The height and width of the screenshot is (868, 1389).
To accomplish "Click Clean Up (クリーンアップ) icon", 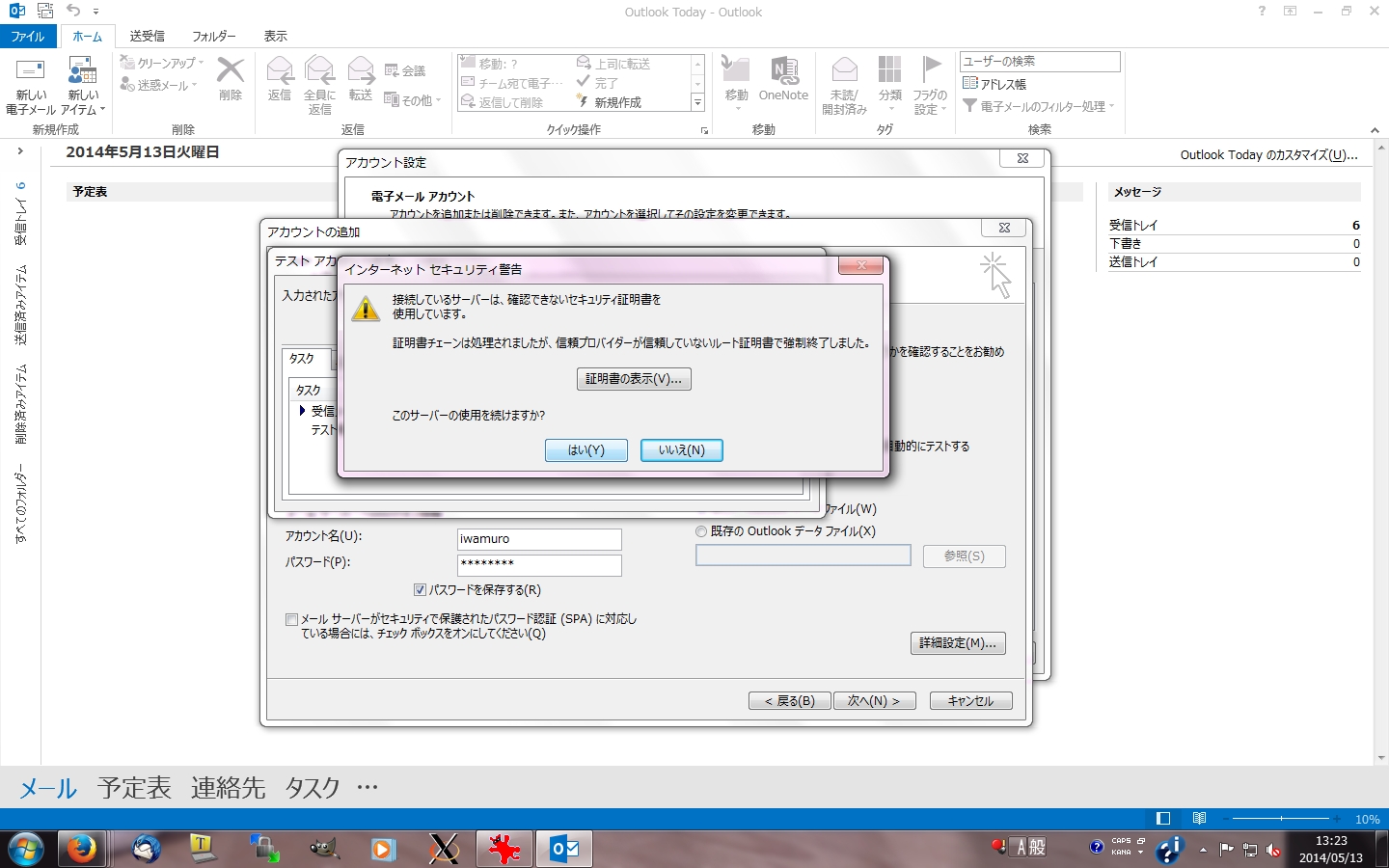I will click(x=127, y=62).
